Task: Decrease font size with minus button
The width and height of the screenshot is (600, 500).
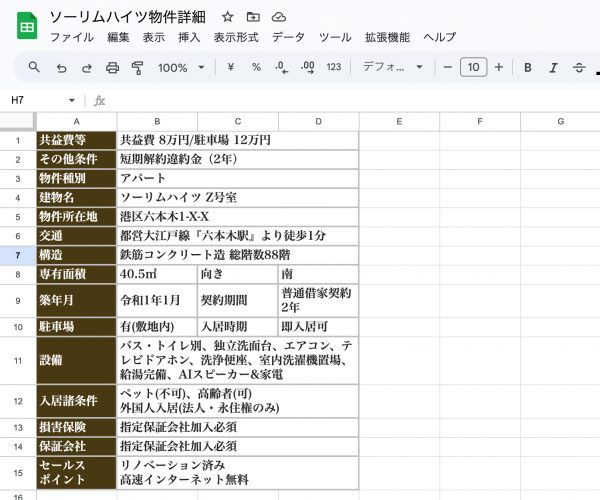Action: [447, 67]
